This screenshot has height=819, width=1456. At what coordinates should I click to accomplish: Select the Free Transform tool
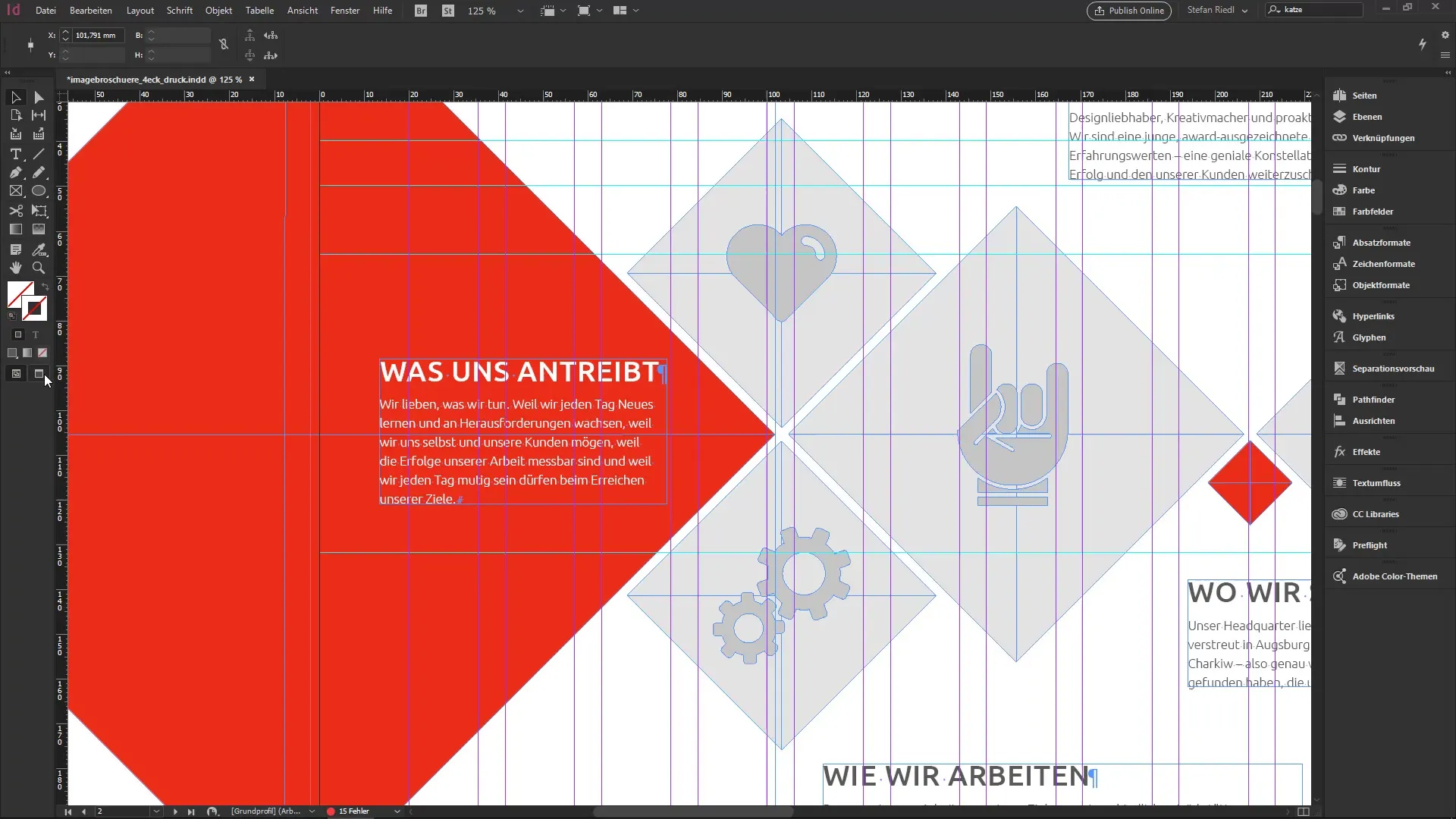[x=39, y=211]
